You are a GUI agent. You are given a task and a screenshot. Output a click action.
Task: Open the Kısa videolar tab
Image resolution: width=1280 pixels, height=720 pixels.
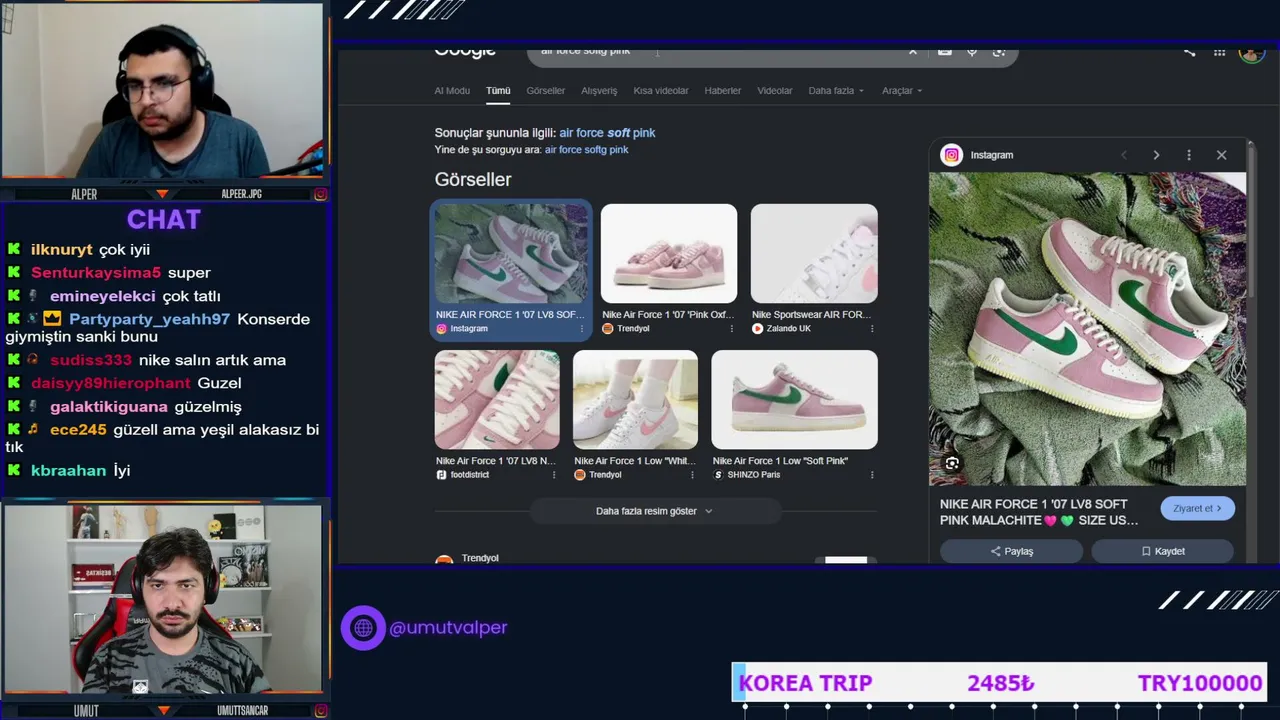point(661,91)
